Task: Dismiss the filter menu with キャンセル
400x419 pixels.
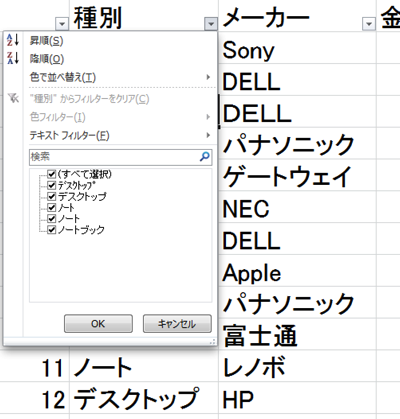Action: click(177, 324)
